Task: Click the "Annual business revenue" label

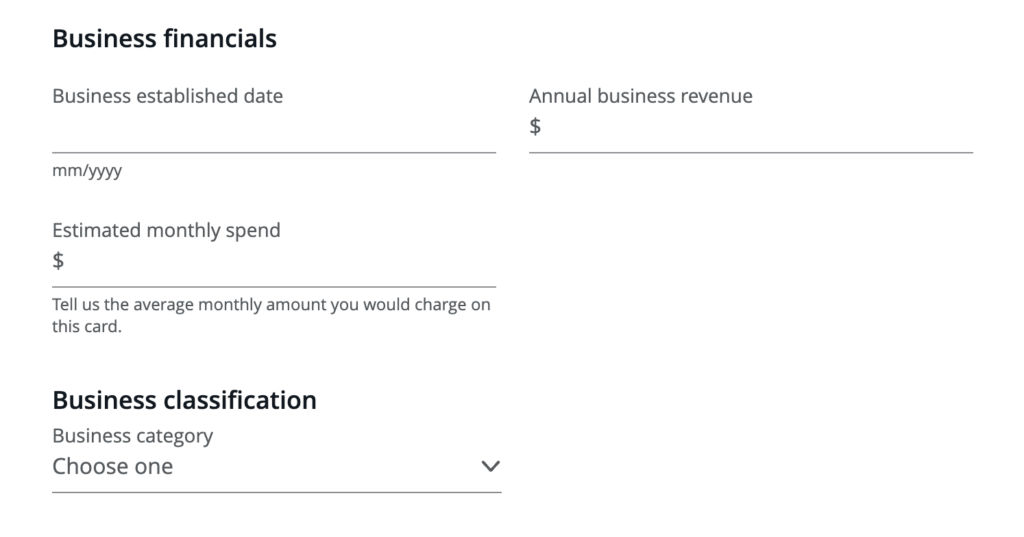Action: coord(640,96)
